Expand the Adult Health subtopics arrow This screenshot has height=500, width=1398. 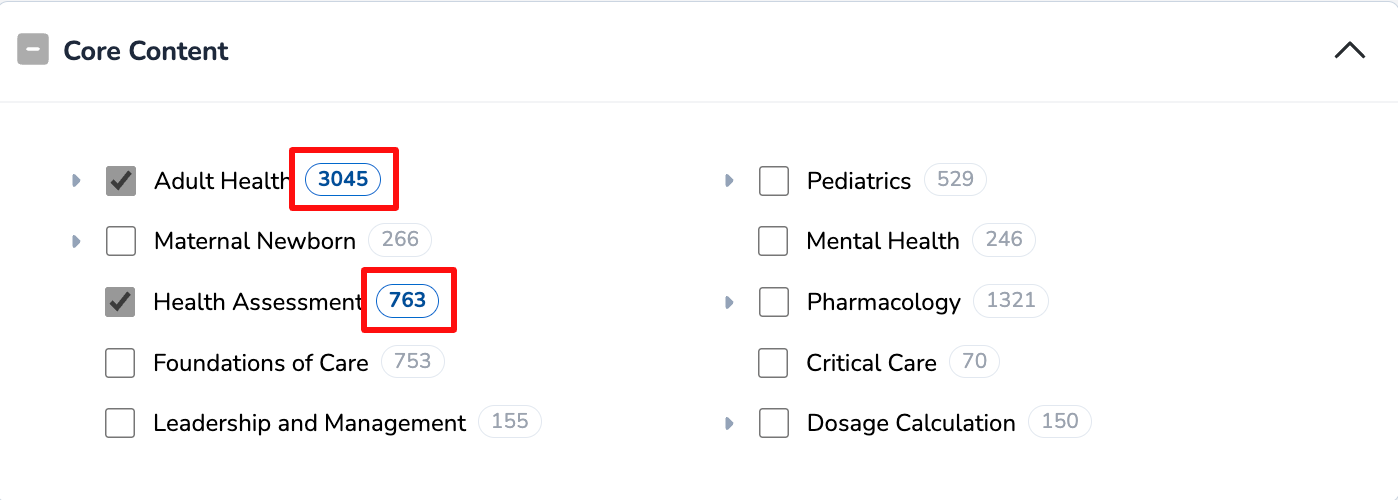[x=75, y=181]
